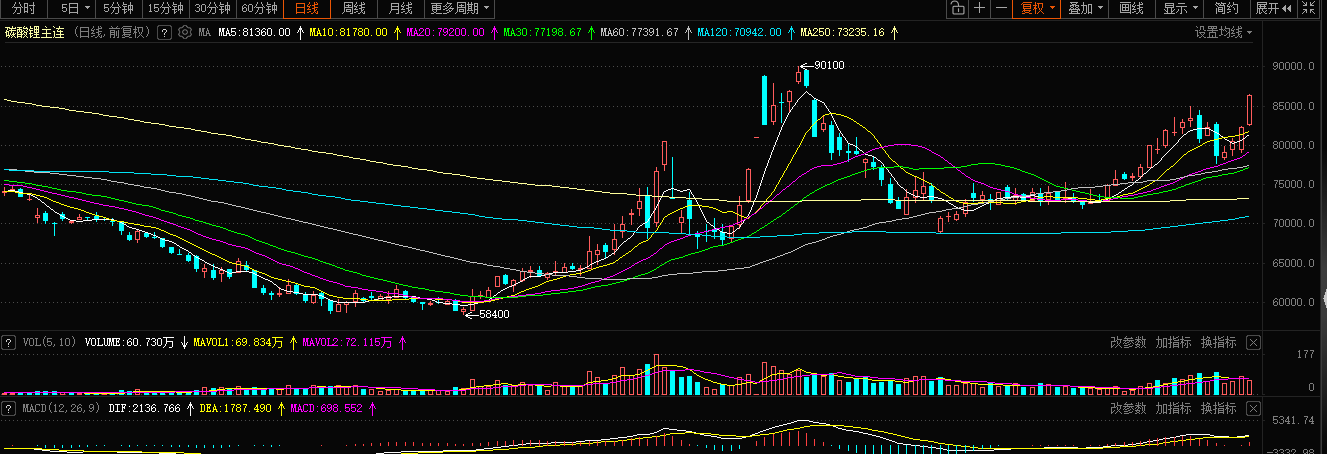Close the MACD indicator panel
Image resolution: width=1327 pixels, height=454 pixels.
point(1254,409)
